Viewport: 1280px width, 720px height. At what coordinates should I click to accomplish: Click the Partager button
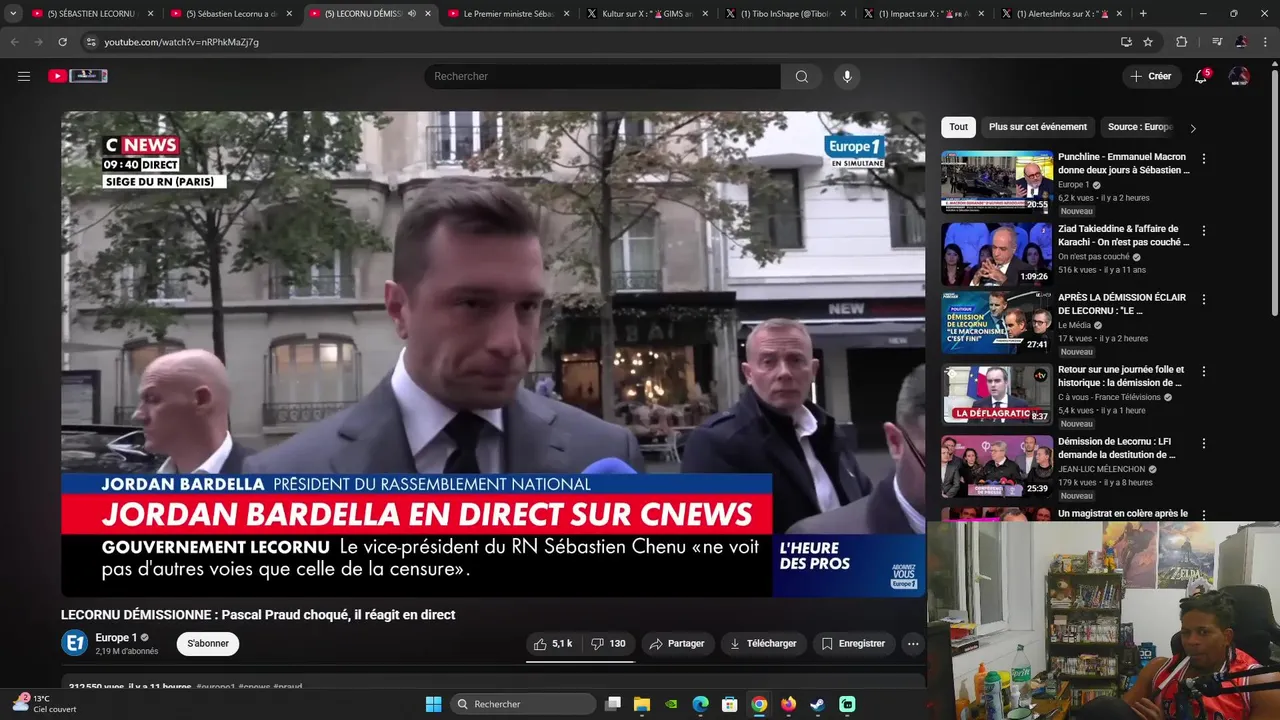[x=677, y=644]
